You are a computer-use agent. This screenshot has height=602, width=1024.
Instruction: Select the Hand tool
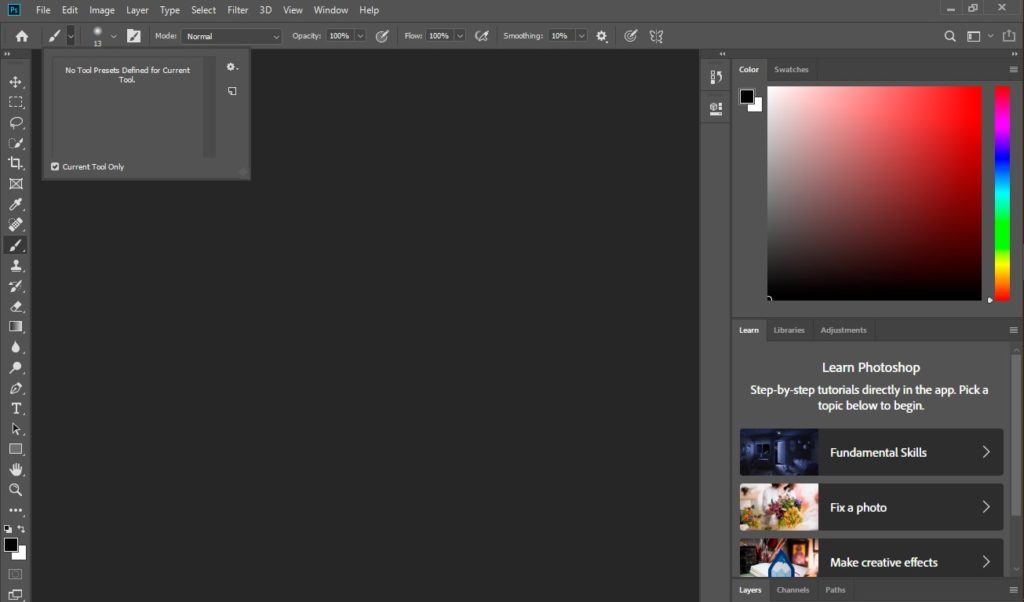(16, 469)
